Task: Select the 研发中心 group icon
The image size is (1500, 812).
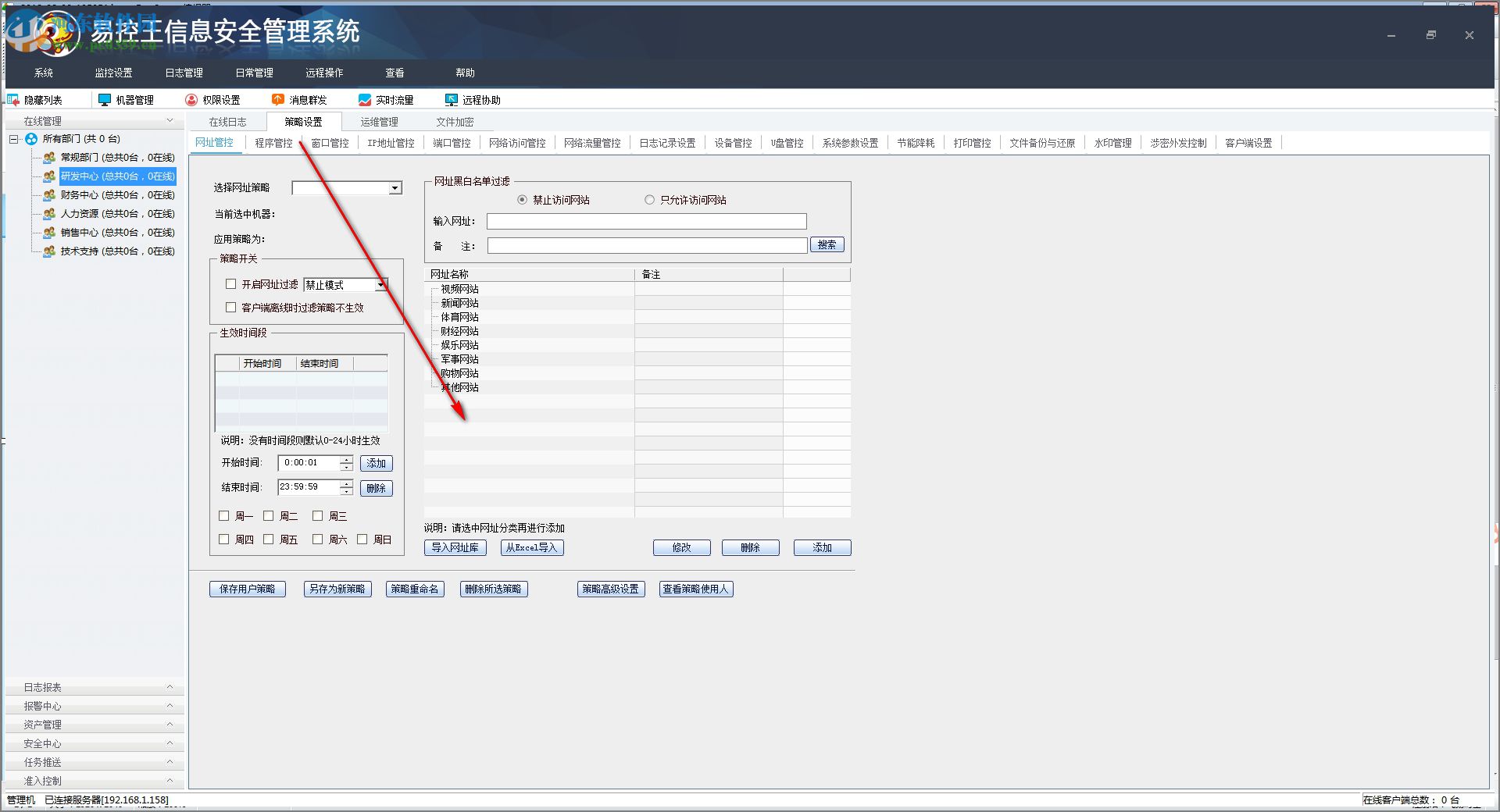Action: [x=49, y=176]
